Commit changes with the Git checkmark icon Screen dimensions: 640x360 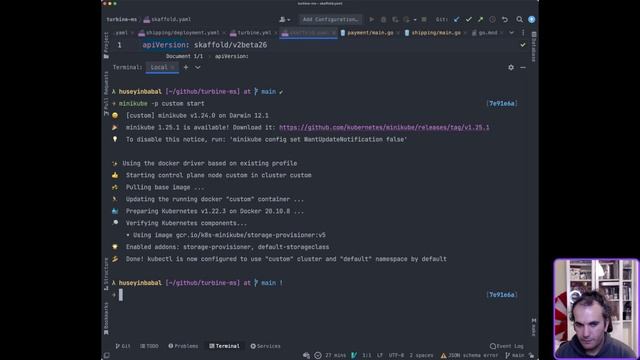(469, 19)
